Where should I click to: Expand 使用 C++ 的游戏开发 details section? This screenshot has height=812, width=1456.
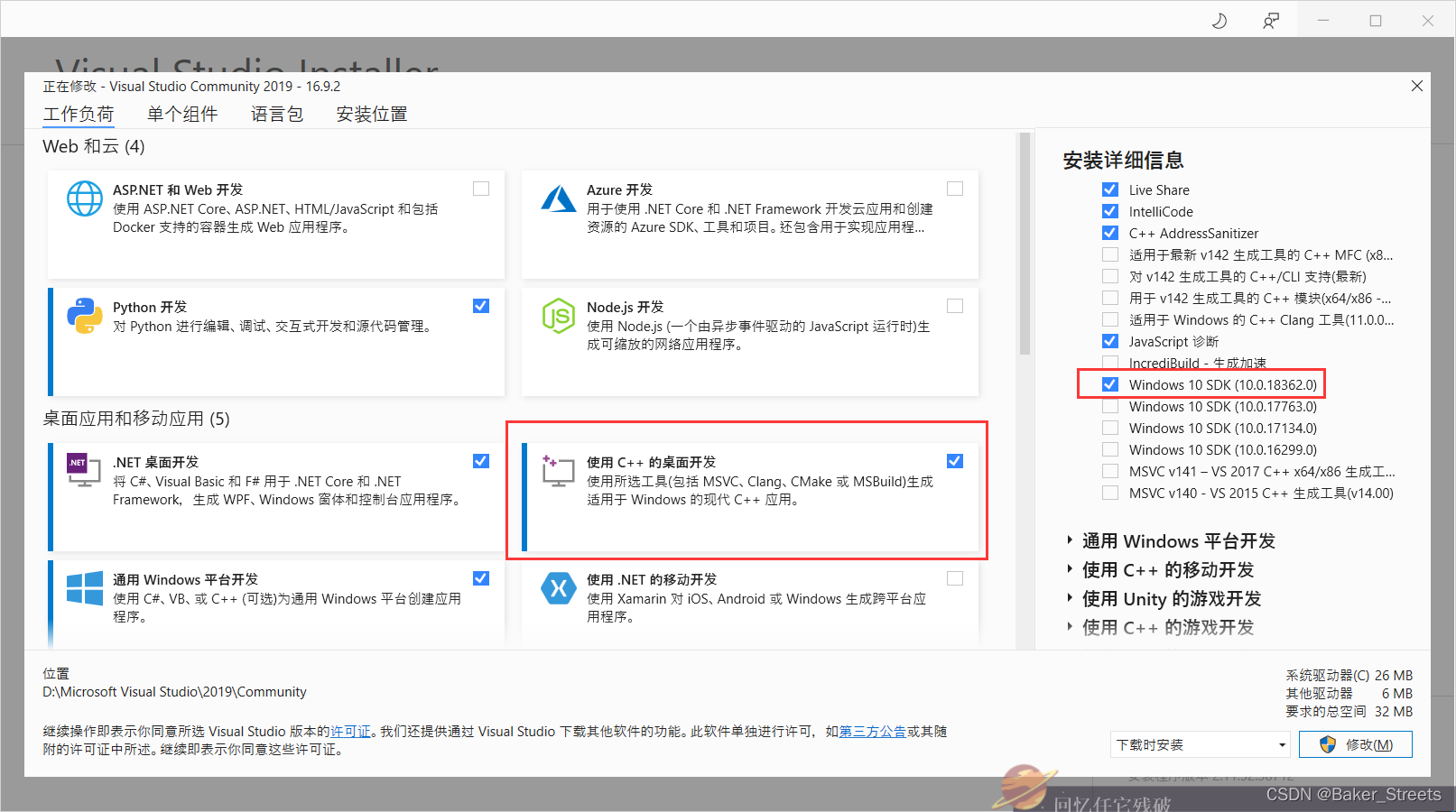click(1071, 627)
